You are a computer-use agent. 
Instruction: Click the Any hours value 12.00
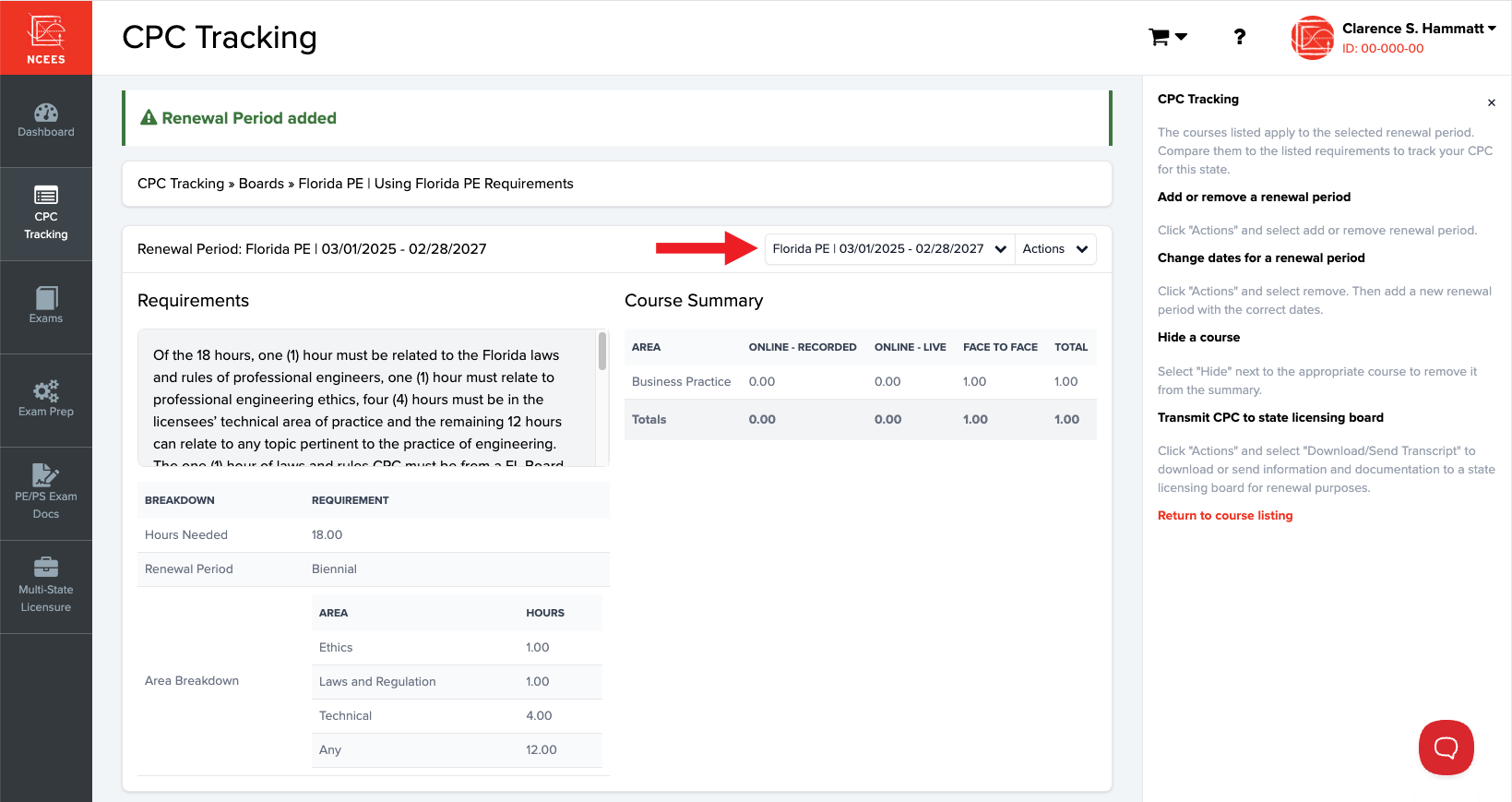542,750
